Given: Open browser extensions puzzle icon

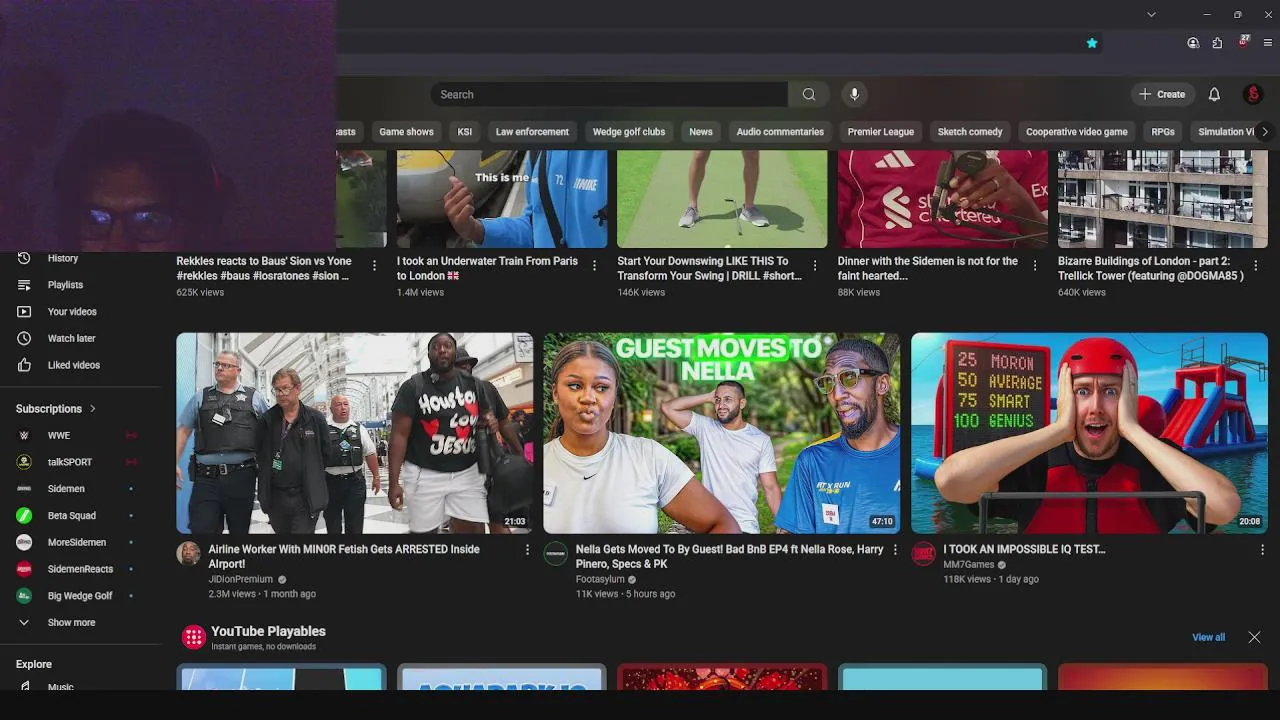Looking at the screenshot, I should pos(1217,43).
